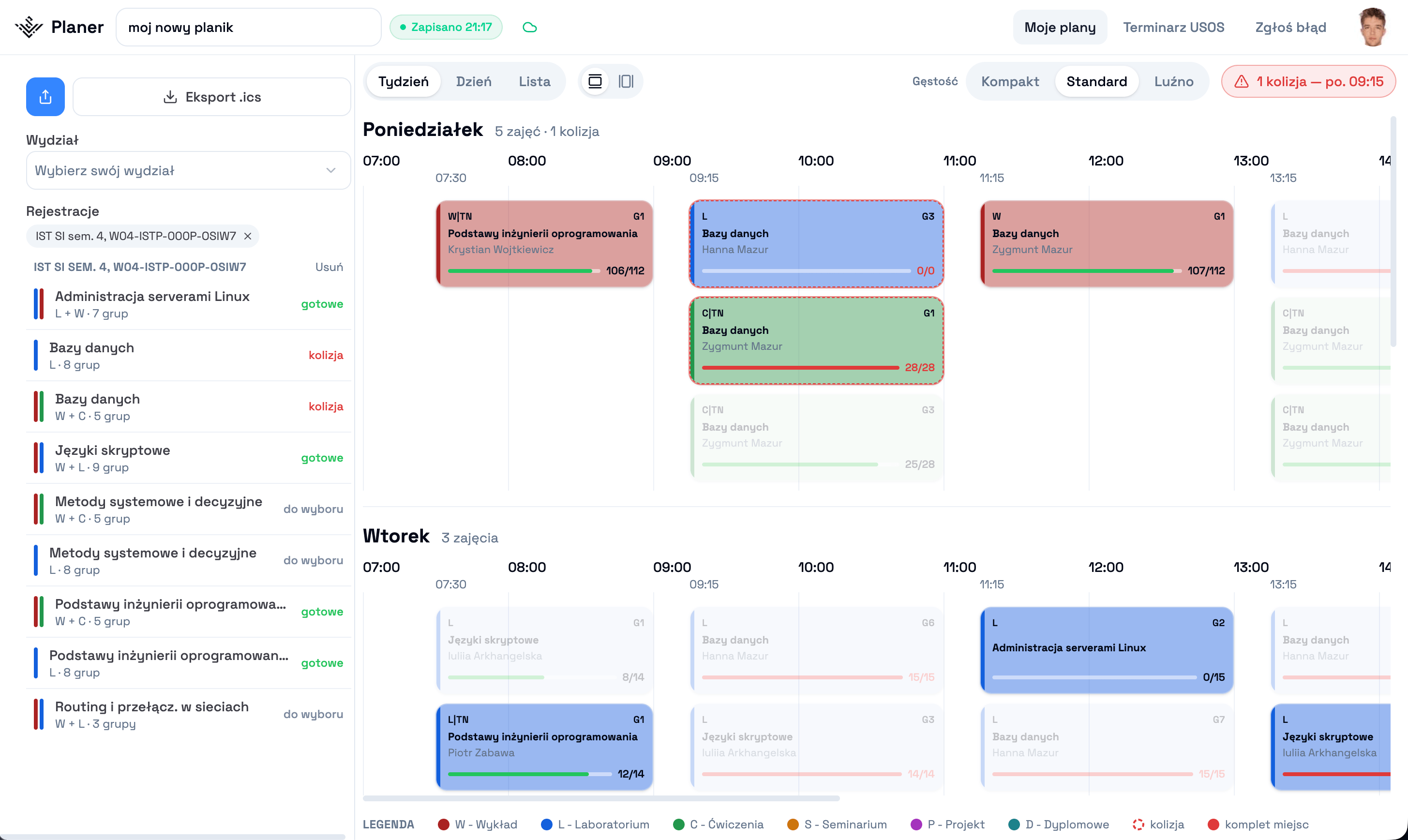Click the L - Laboratorium legend swatch
Screen dimensions: 1408x840
[x=546, y=824]
